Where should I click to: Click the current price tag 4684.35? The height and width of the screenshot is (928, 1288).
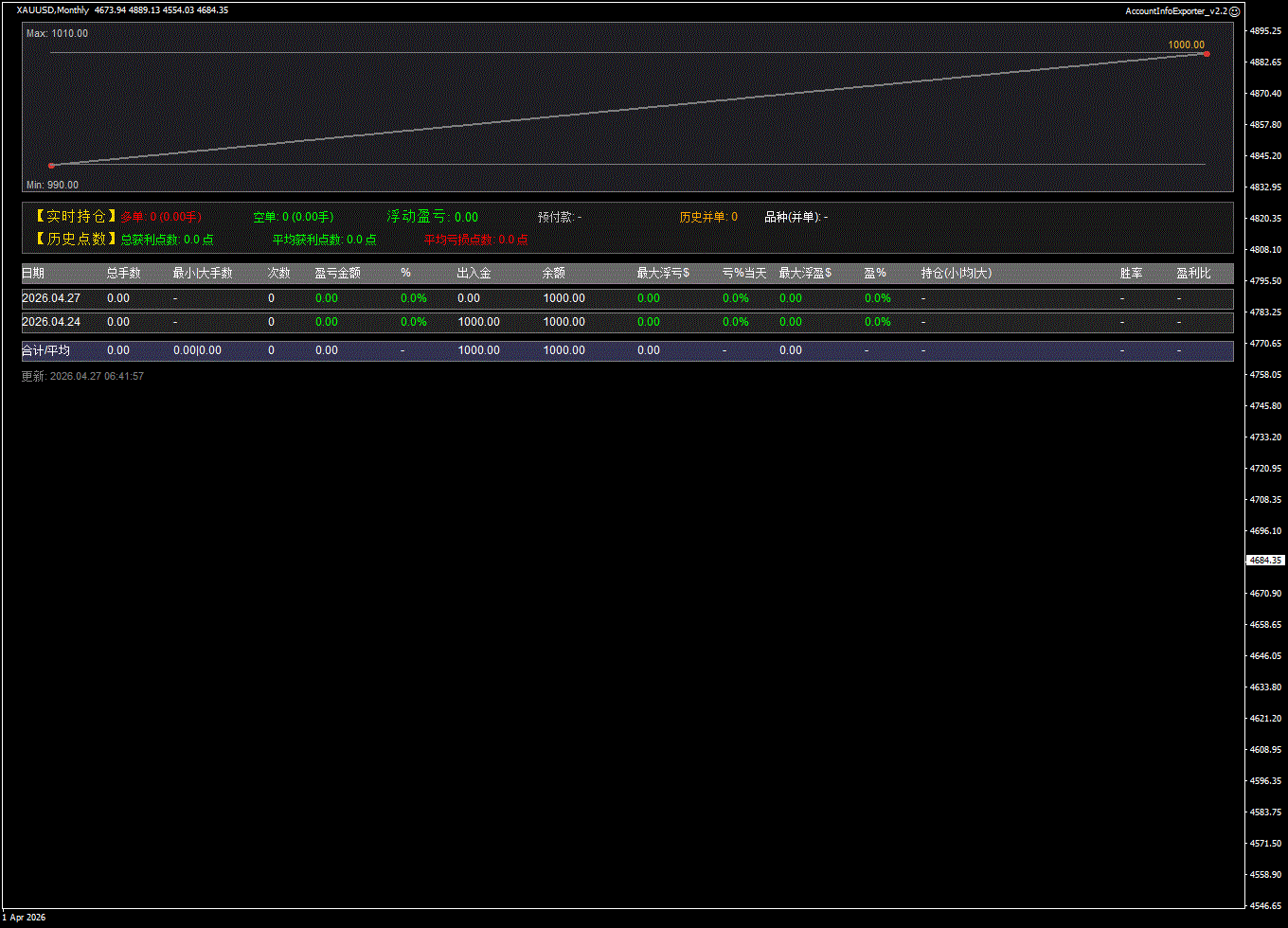click(1265, 561)
